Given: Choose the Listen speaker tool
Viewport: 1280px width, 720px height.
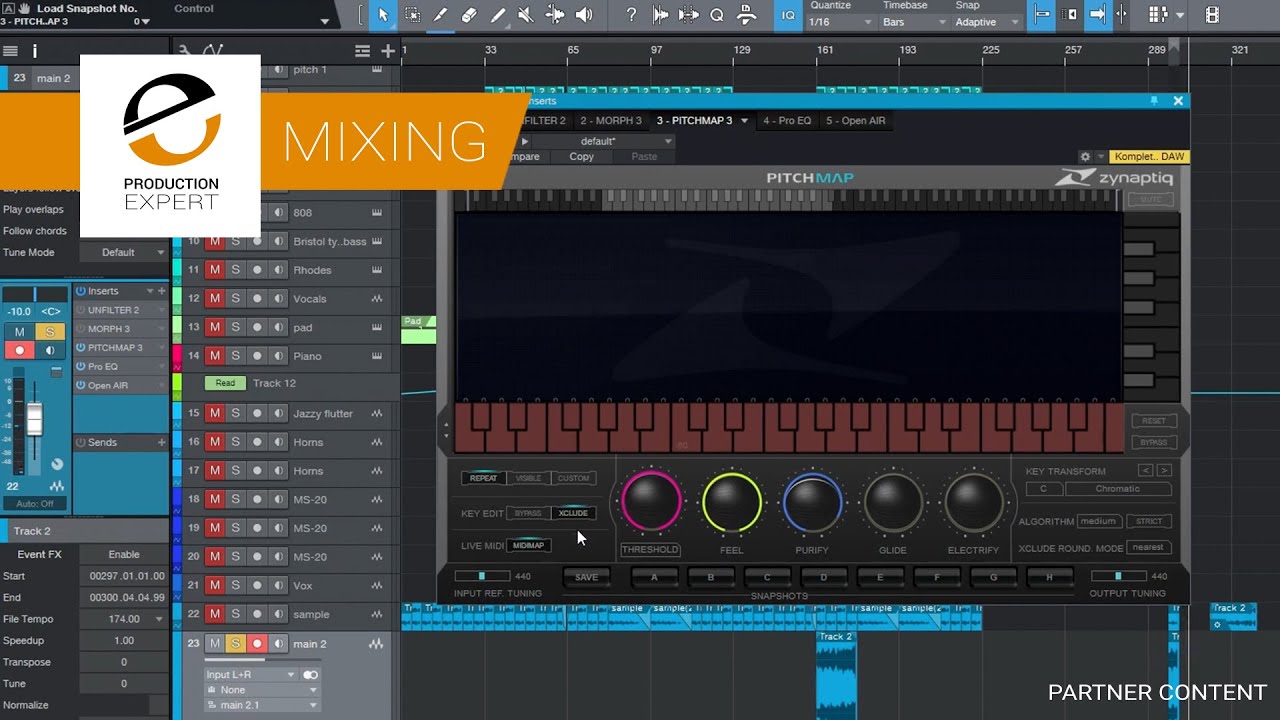Looking at the screenshot, I should pyautogui.click(x=584, y=15).
